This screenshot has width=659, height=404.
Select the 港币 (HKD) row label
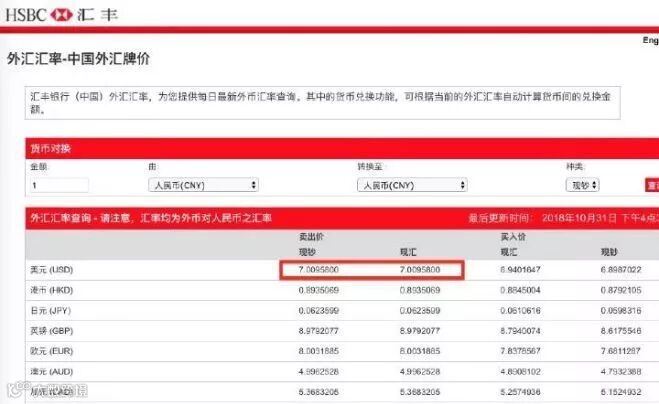pyautogui.click(x=51, y=290)
